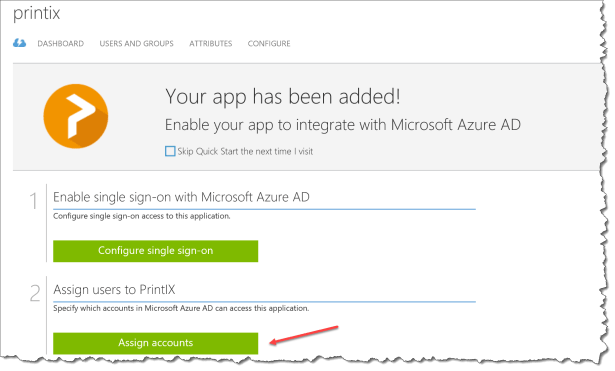
Task: Click 'Your app has been added!' heading
Action: 283,96
